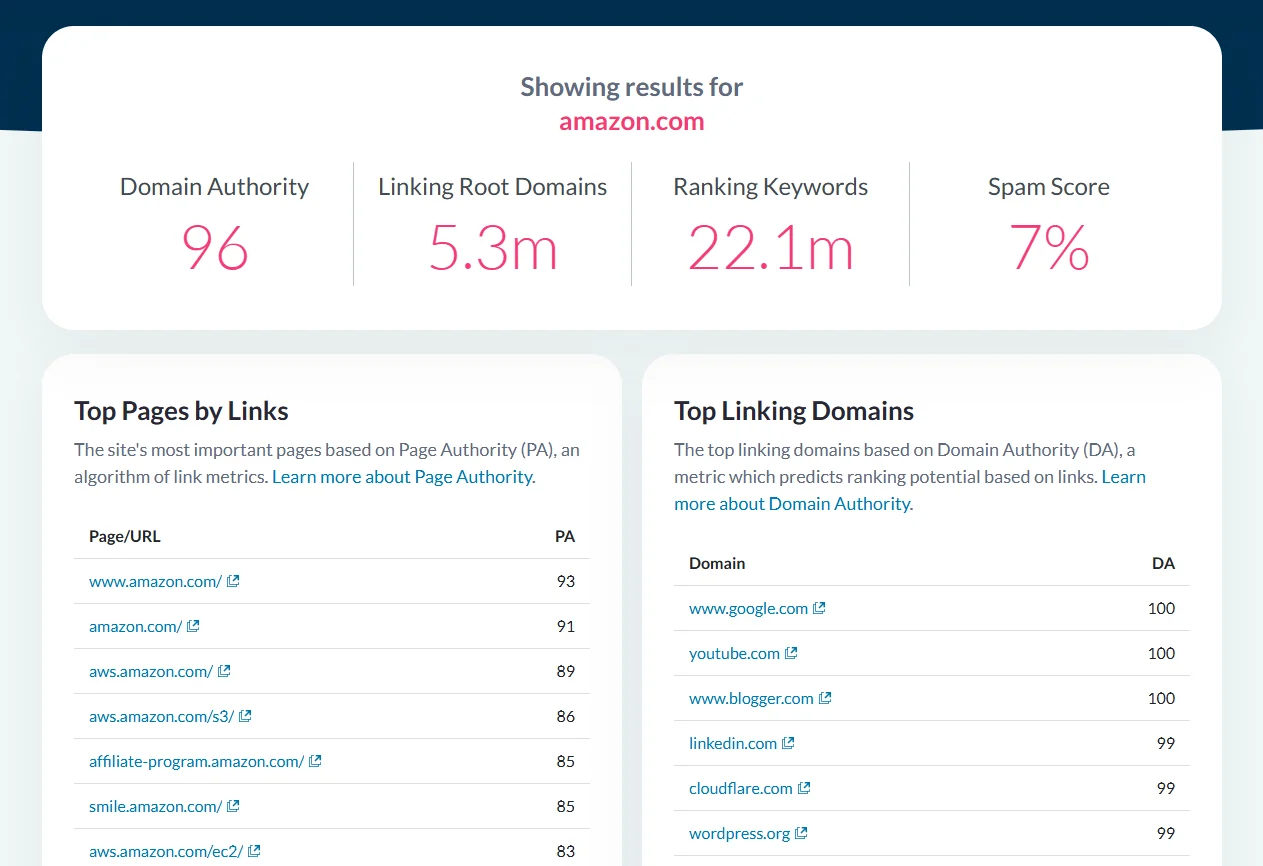Image resolution: width=1263 pixels, height=866 pixels.
Task: Open the aws.amazon.com/ec2/ link
Action: point(166,851)
